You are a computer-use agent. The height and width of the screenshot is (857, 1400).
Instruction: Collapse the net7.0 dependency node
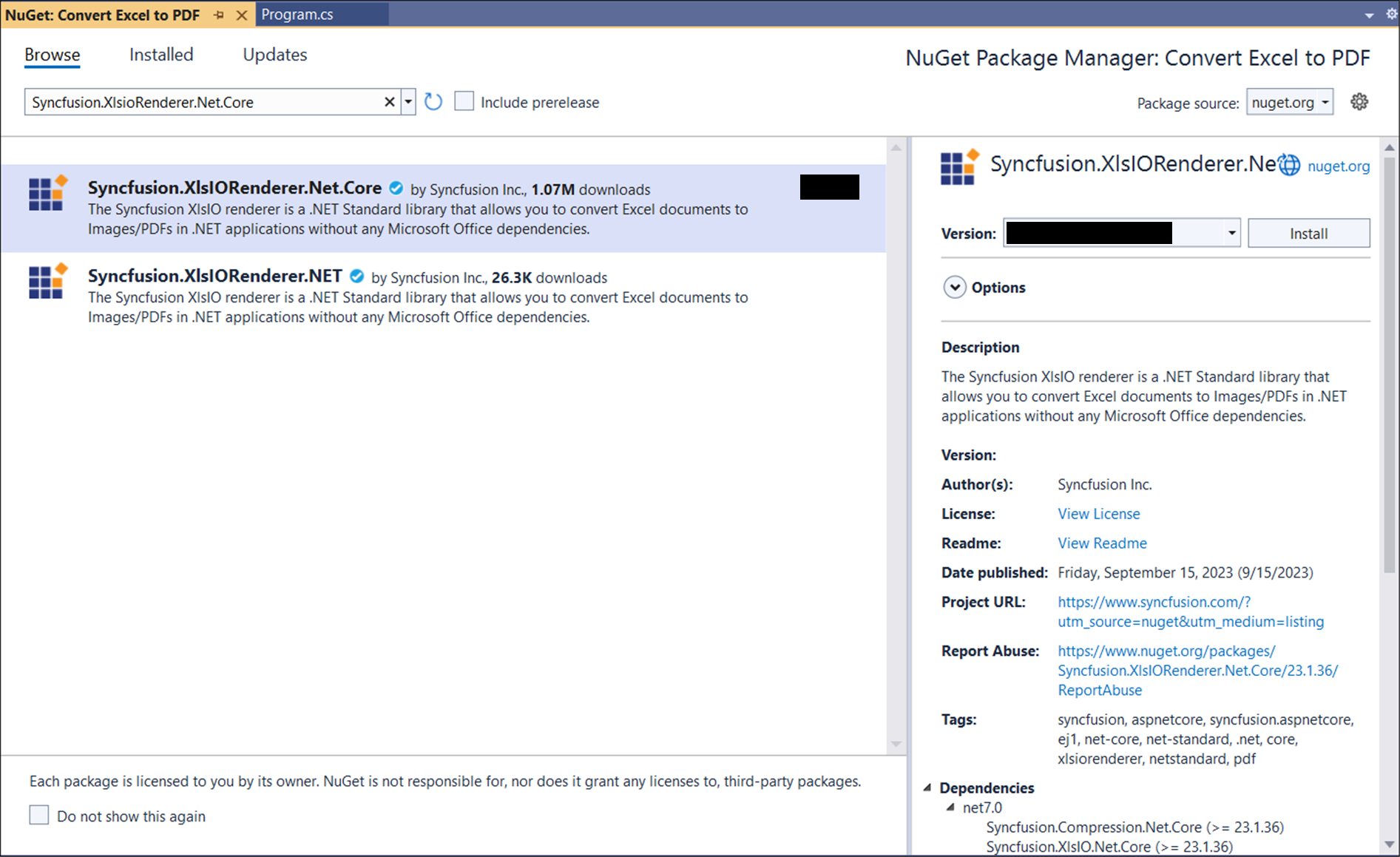tap(951, 807)
